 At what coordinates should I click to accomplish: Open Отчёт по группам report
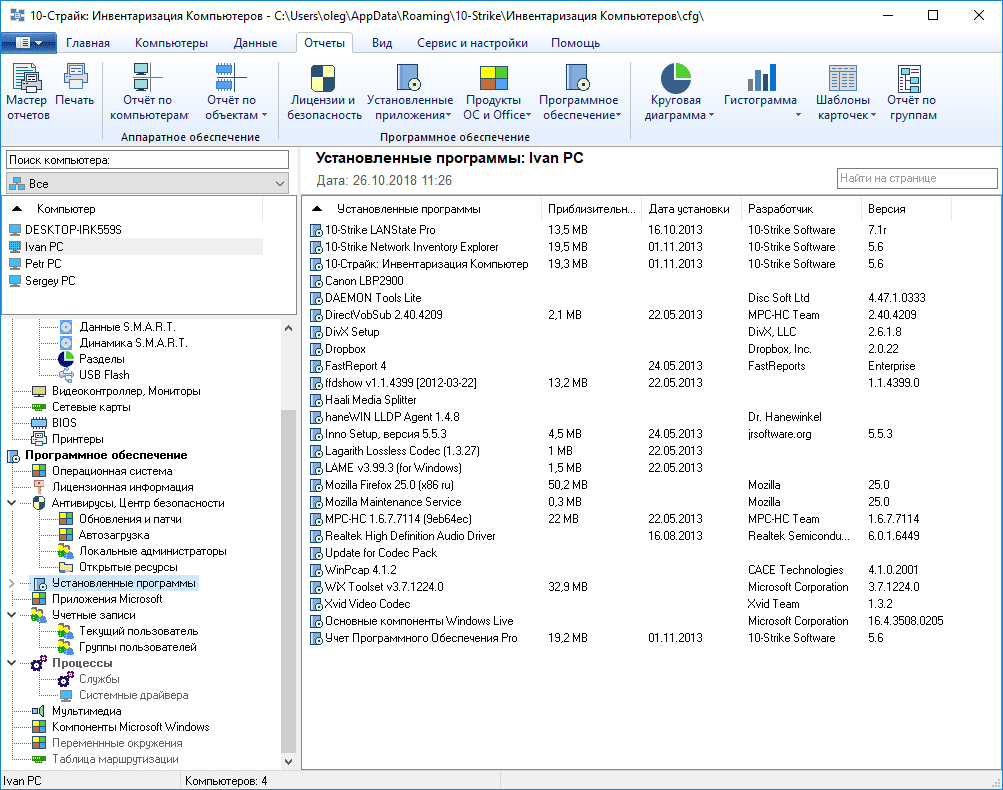(912, 93)
